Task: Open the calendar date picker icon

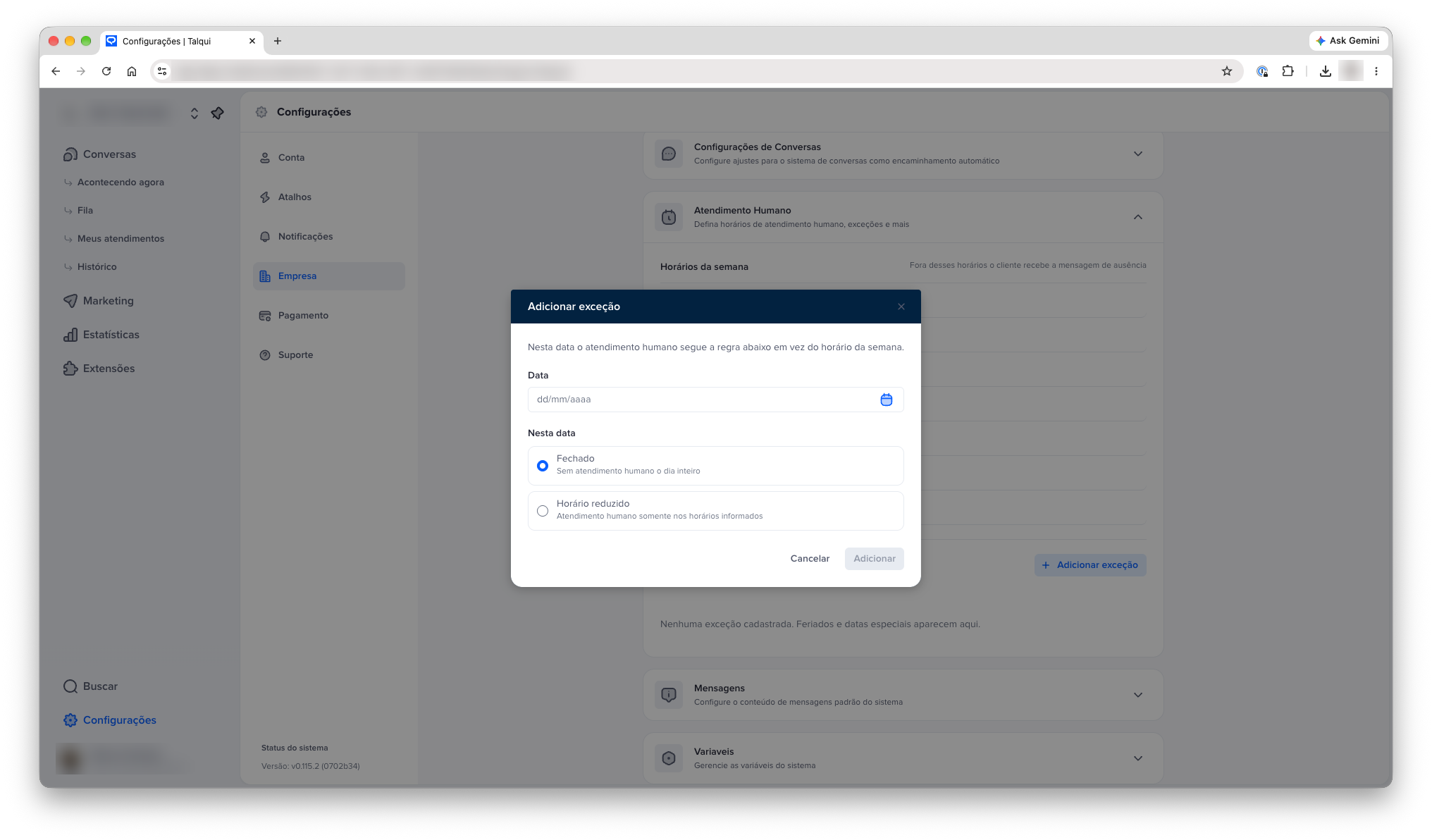Action: point(886,400)
